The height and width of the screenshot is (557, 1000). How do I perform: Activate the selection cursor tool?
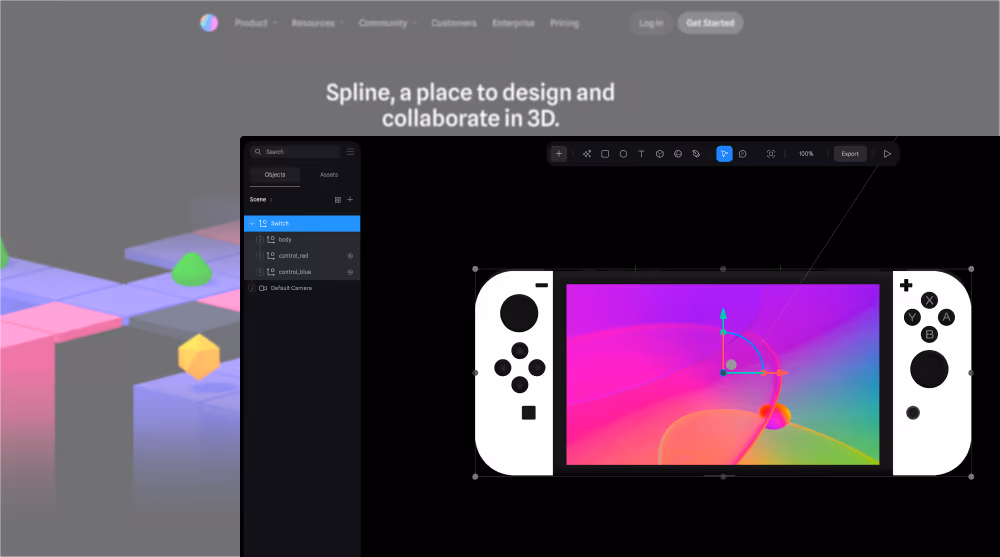pyautogui.click(x=724, y=154)
